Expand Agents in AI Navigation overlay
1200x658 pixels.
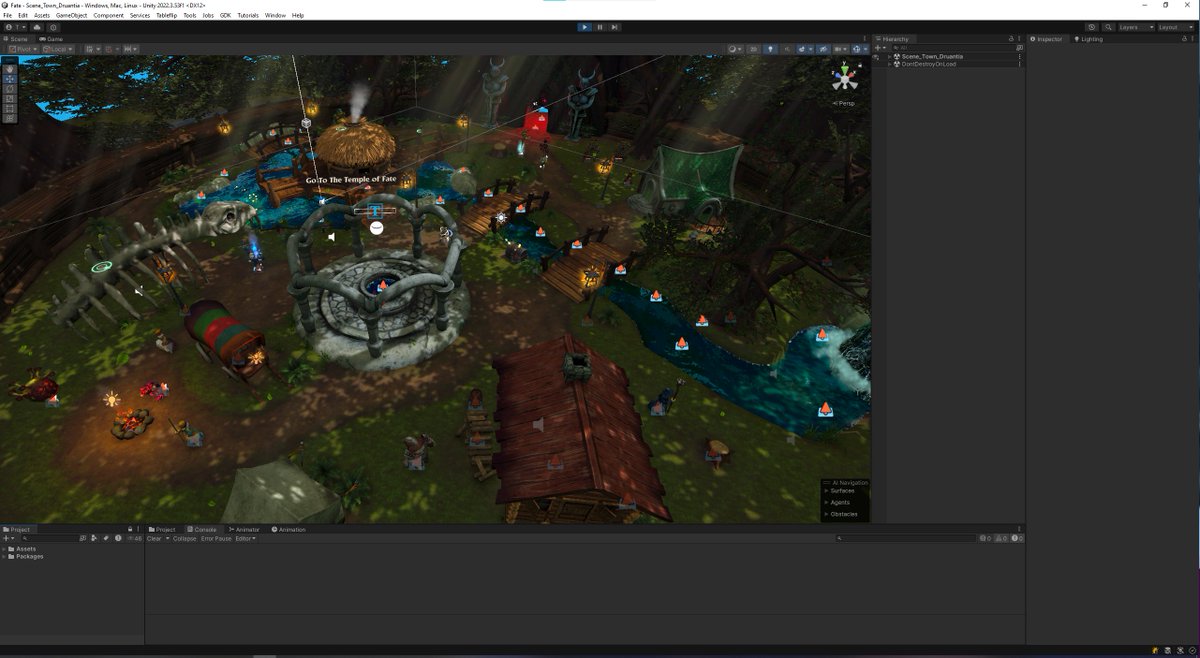tap(826, 502)
